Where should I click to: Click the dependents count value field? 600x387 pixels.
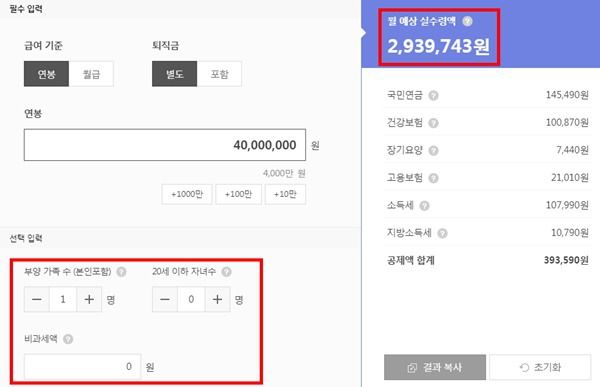pos(63,299)
